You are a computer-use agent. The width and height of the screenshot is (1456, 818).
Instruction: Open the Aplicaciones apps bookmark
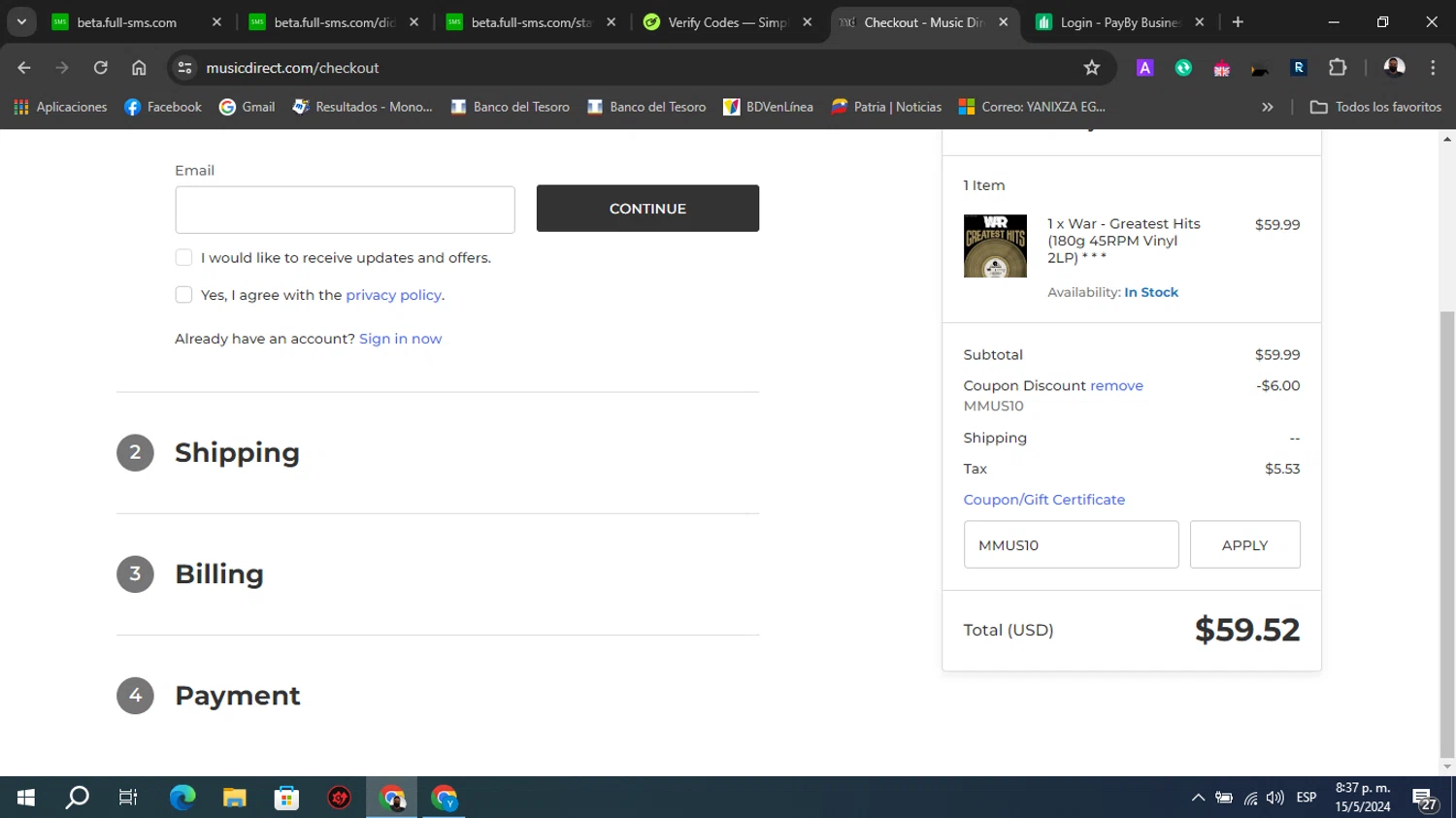60,107
